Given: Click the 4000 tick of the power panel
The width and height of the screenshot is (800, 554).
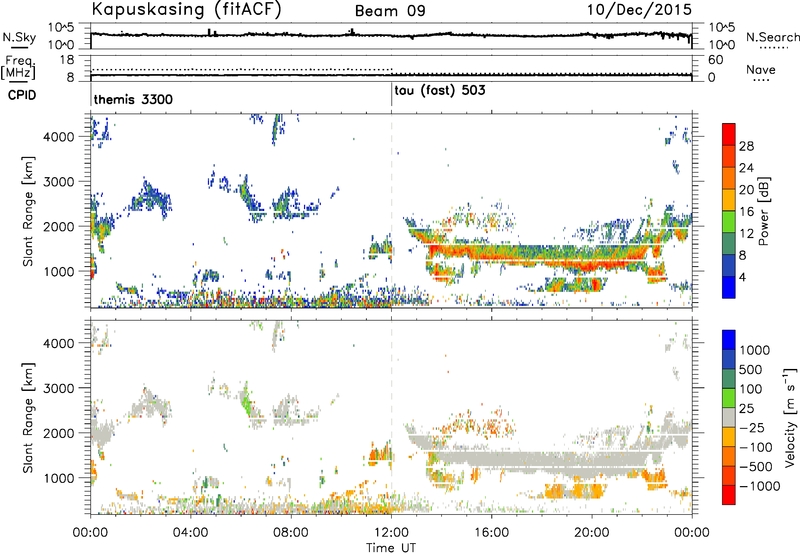Looking at the screenshot, I should (x=59, y=137).
